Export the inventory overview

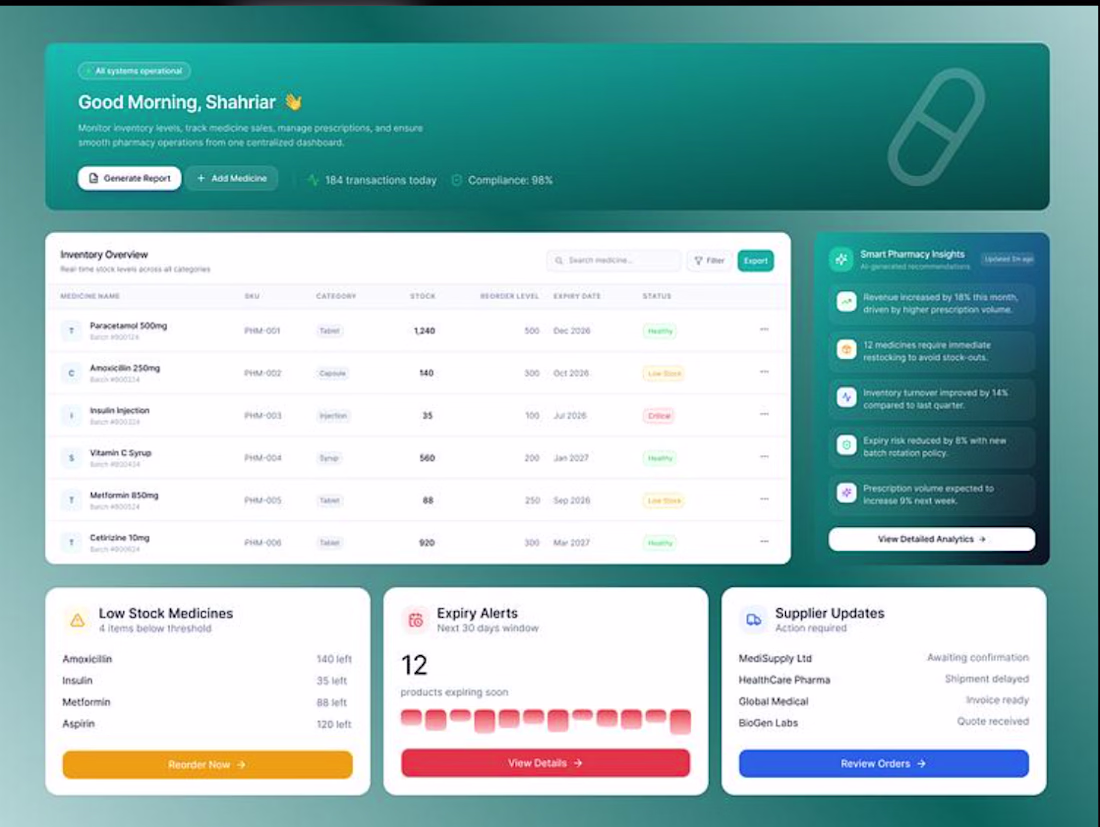point(756,261)
